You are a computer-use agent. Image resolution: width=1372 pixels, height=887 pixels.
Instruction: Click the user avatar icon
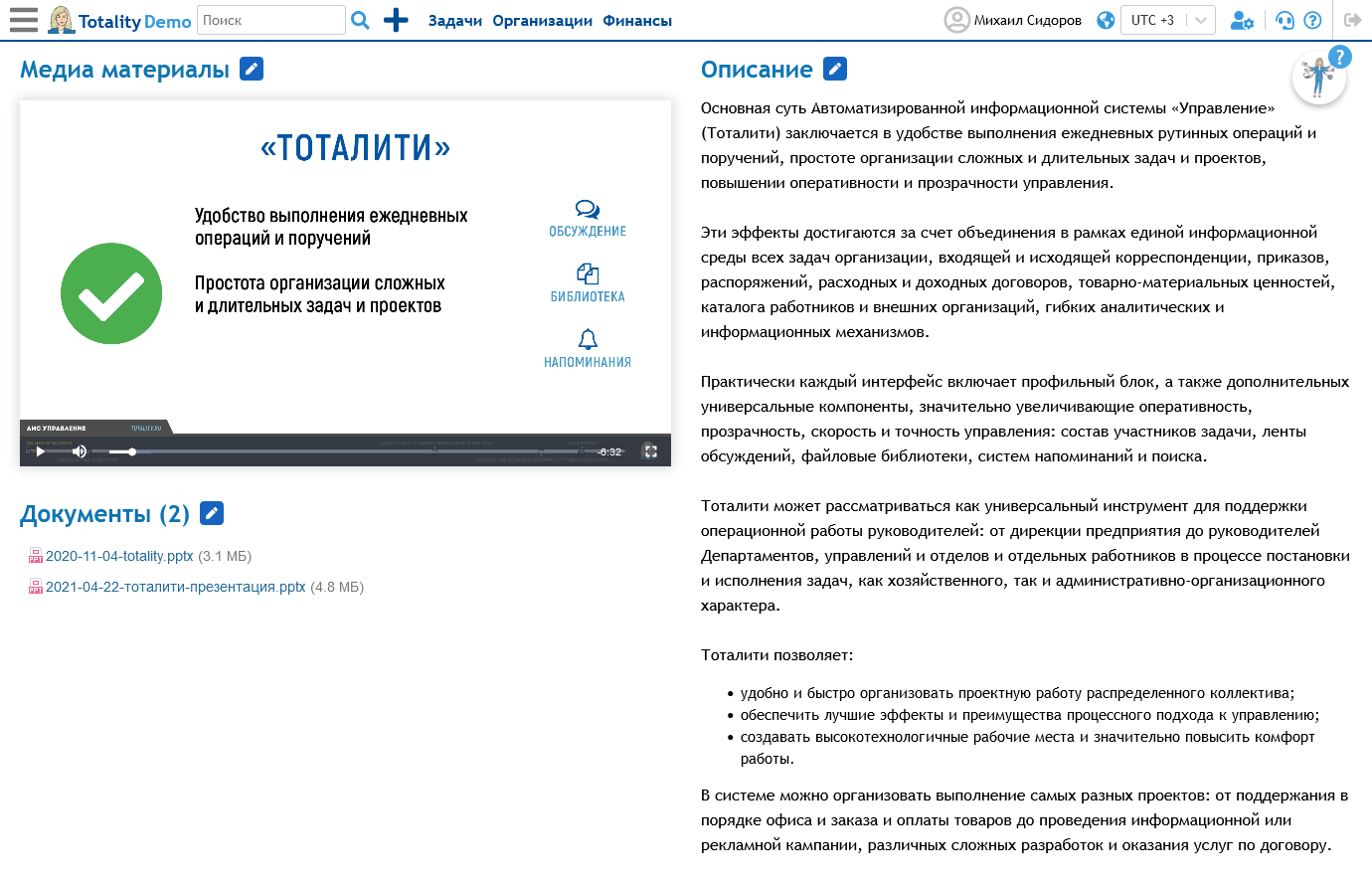coord(956,20)
